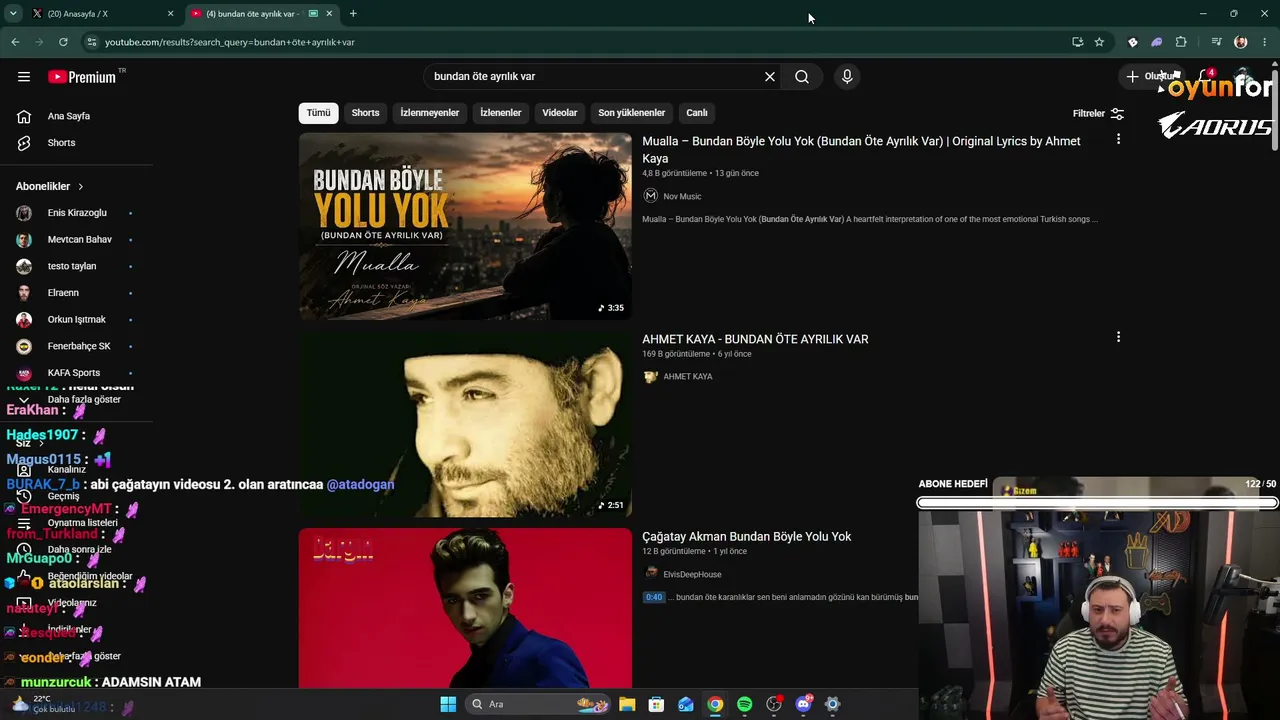Open Chrome extensions puzzle icon
This screenshot has height=720, width=1280.
click(1181, 42)
